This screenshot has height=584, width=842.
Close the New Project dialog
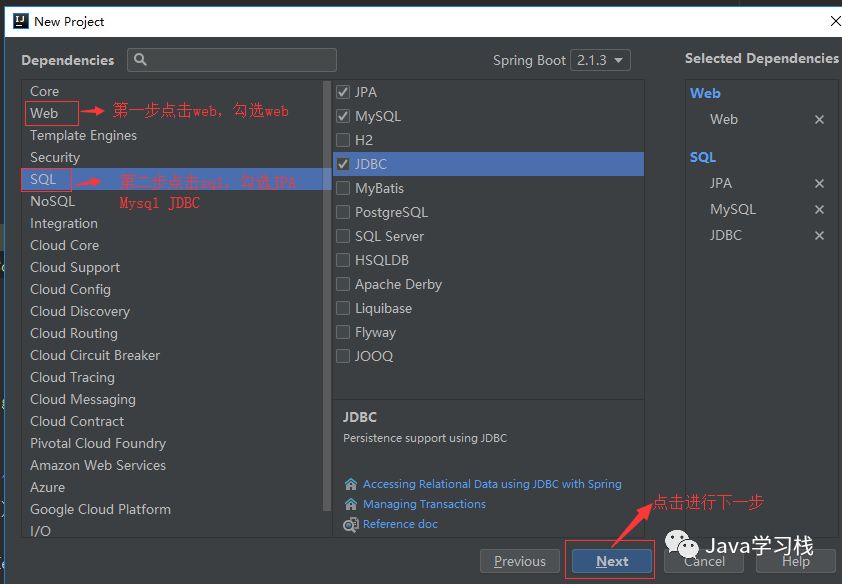coord(835,21)
